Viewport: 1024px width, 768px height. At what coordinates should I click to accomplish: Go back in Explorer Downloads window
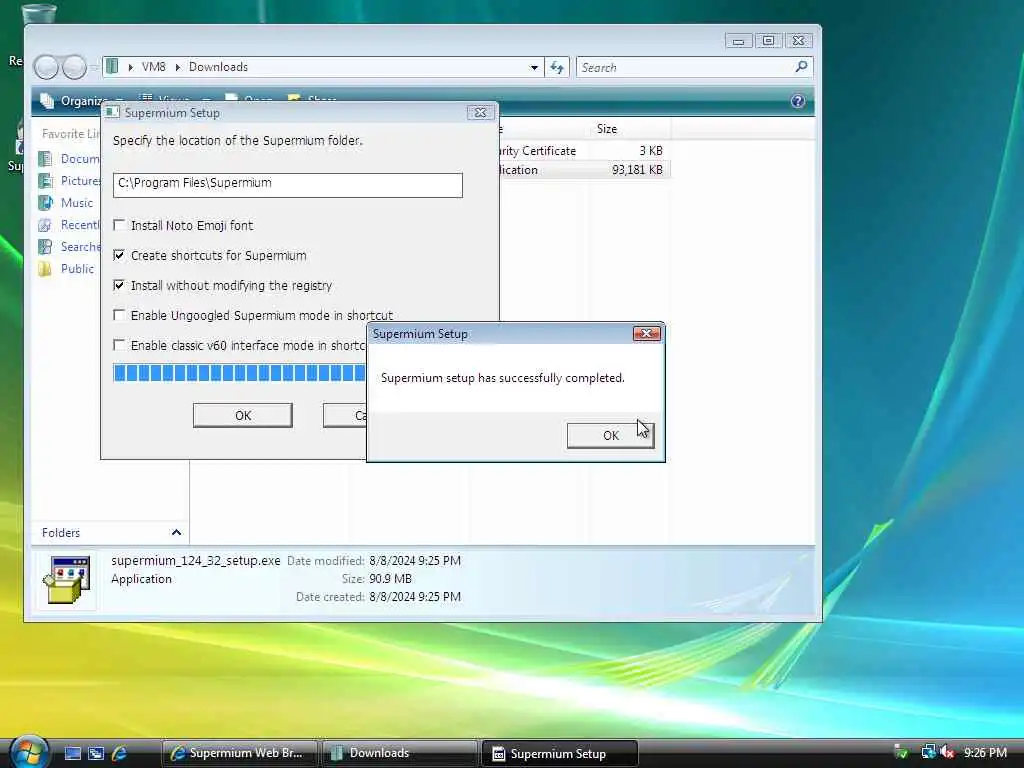pyautogui.click(x=46, y=67)
